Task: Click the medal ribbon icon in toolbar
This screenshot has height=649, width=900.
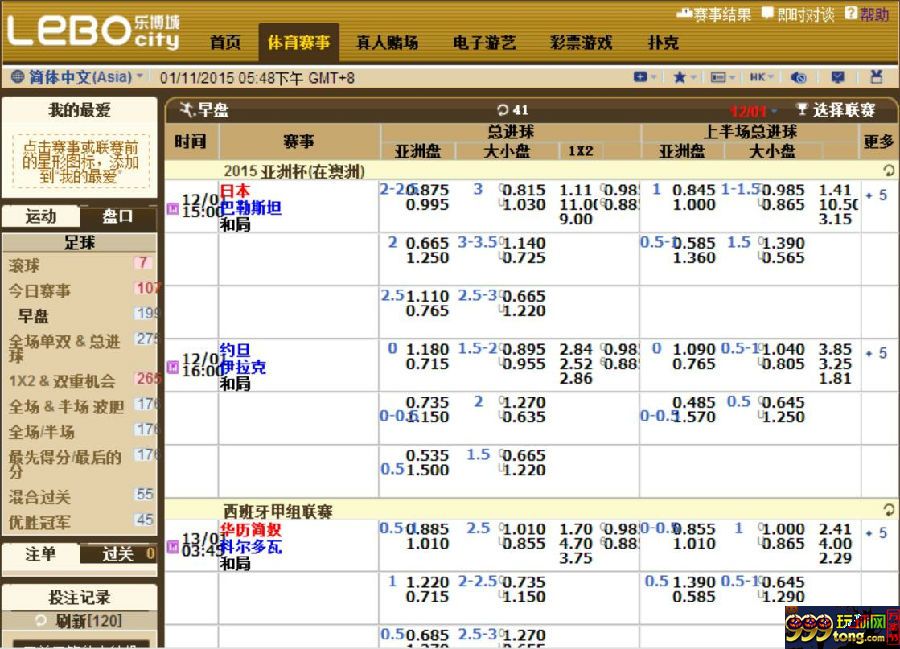Action: pyautogui.click(x=876, y=76)
